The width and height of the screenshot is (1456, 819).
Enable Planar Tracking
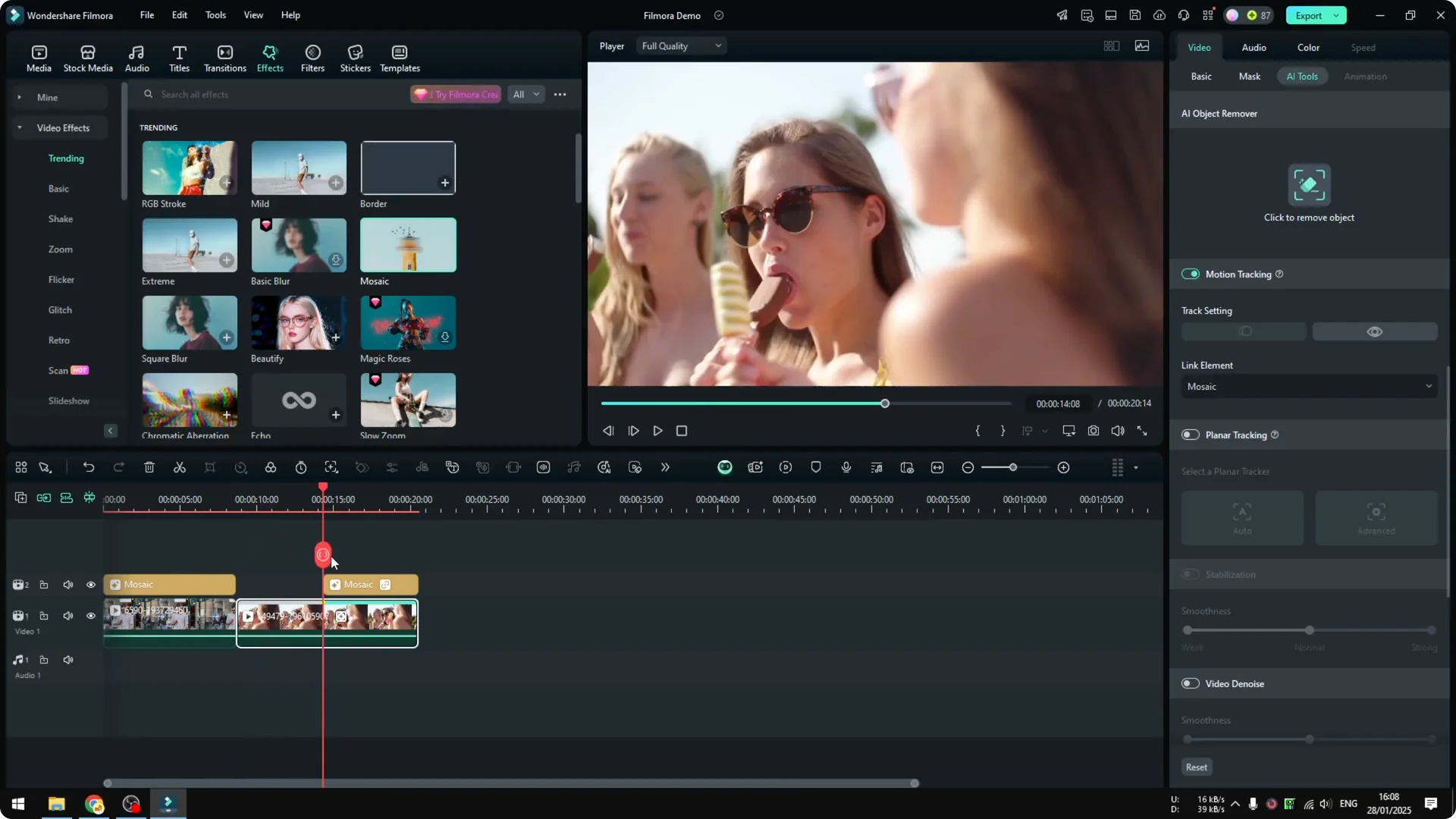pos(1190,435)
